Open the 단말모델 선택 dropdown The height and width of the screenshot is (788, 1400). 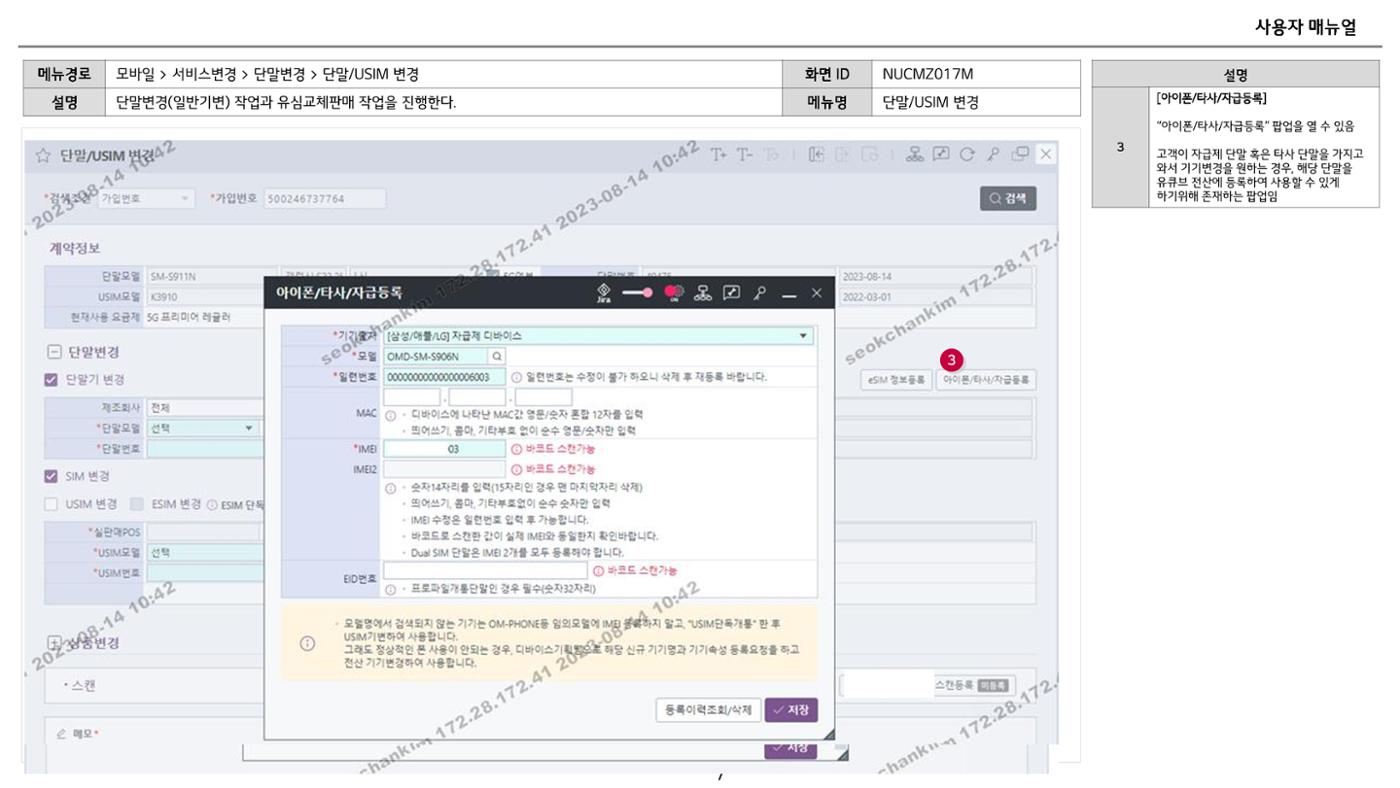click(x=201, y=428)
